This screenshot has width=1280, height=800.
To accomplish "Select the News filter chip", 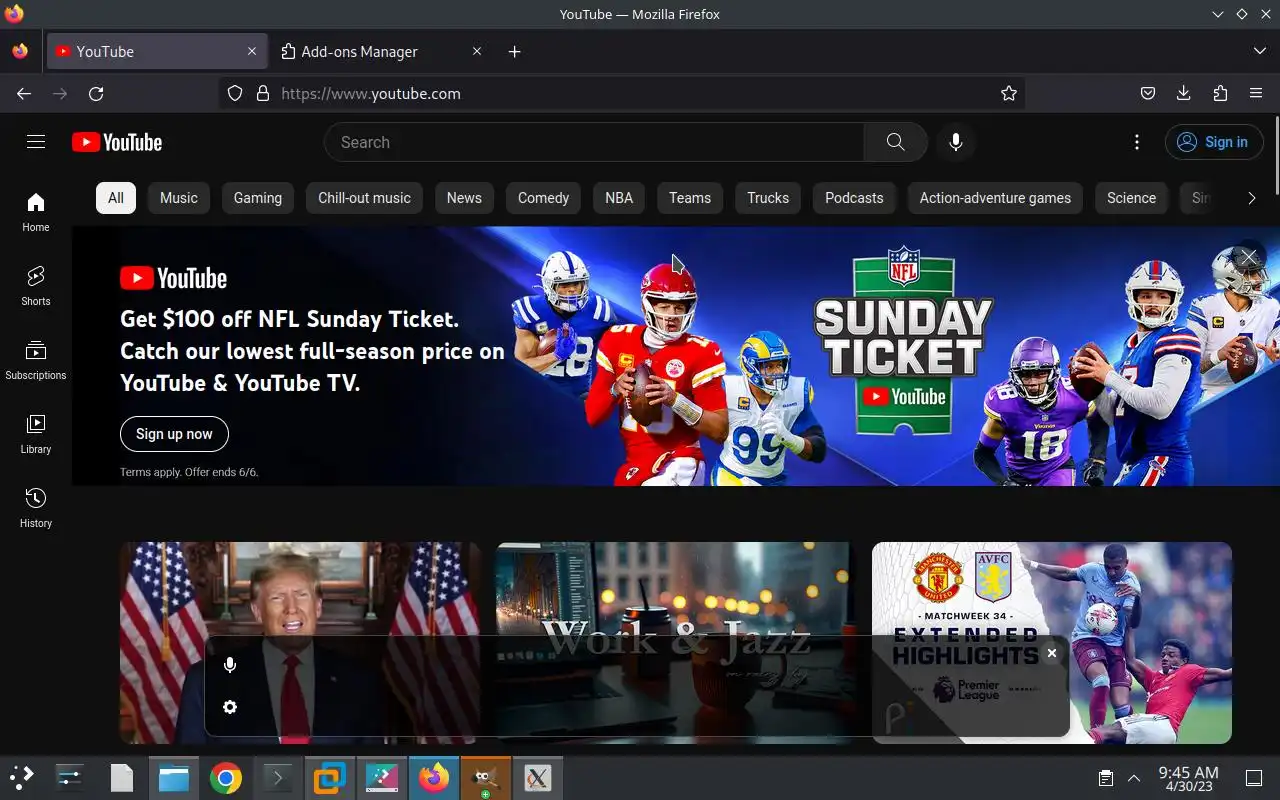I will point(464,198).
